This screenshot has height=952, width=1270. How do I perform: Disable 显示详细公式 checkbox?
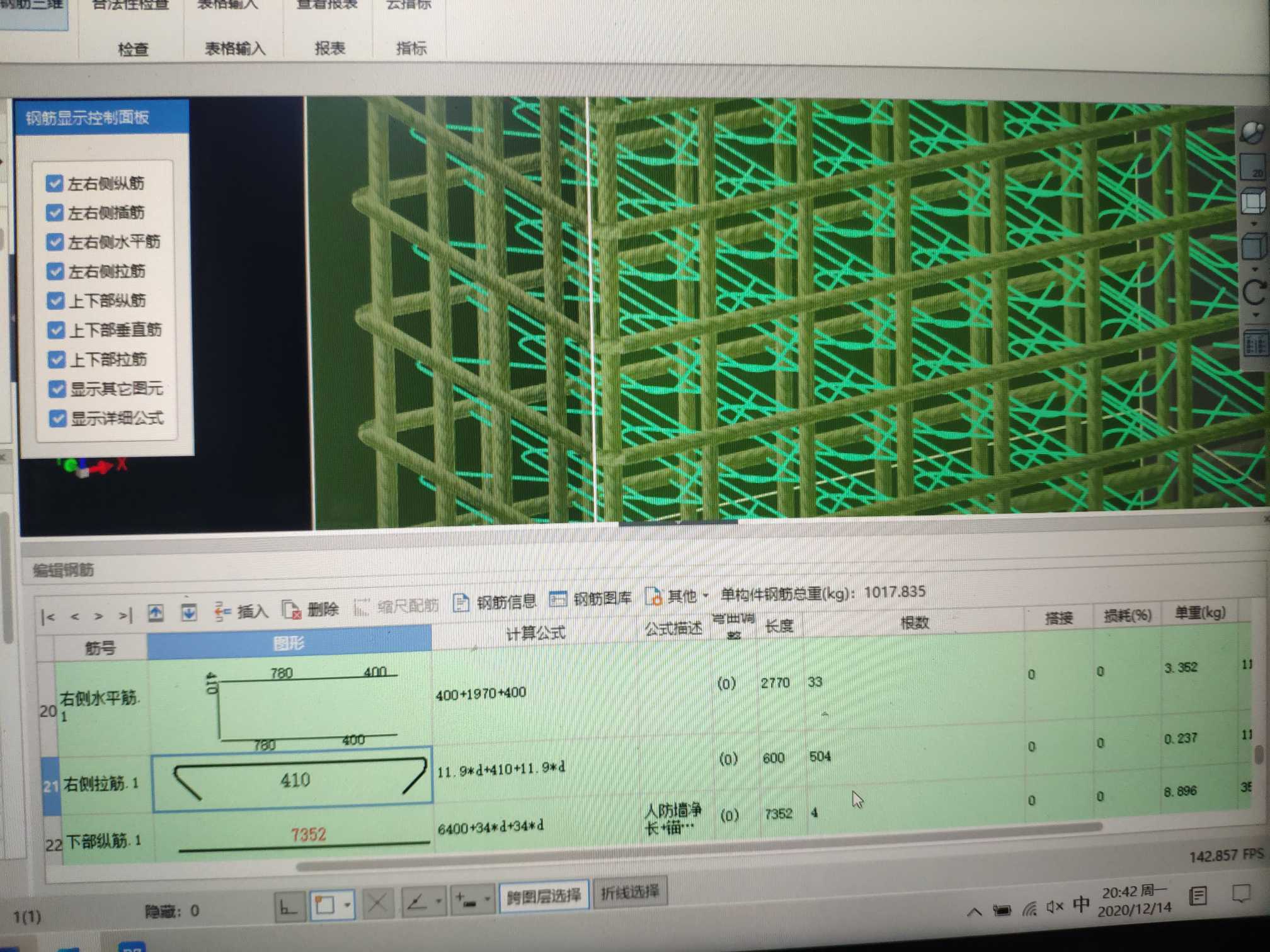[57, 419]
